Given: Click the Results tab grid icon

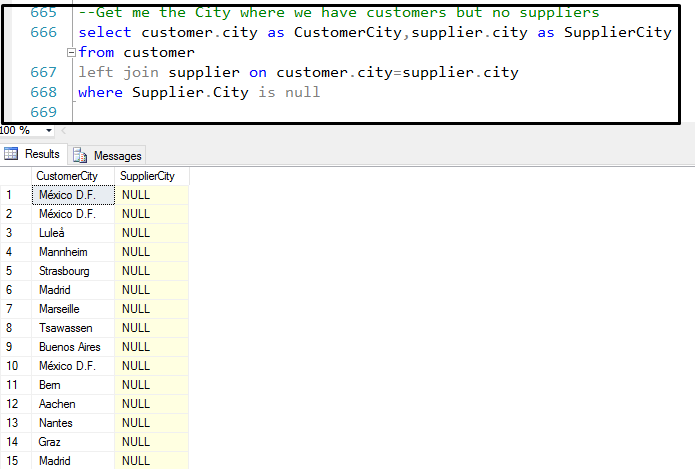Looking at the screenshot, I should [x=11, y=154].
